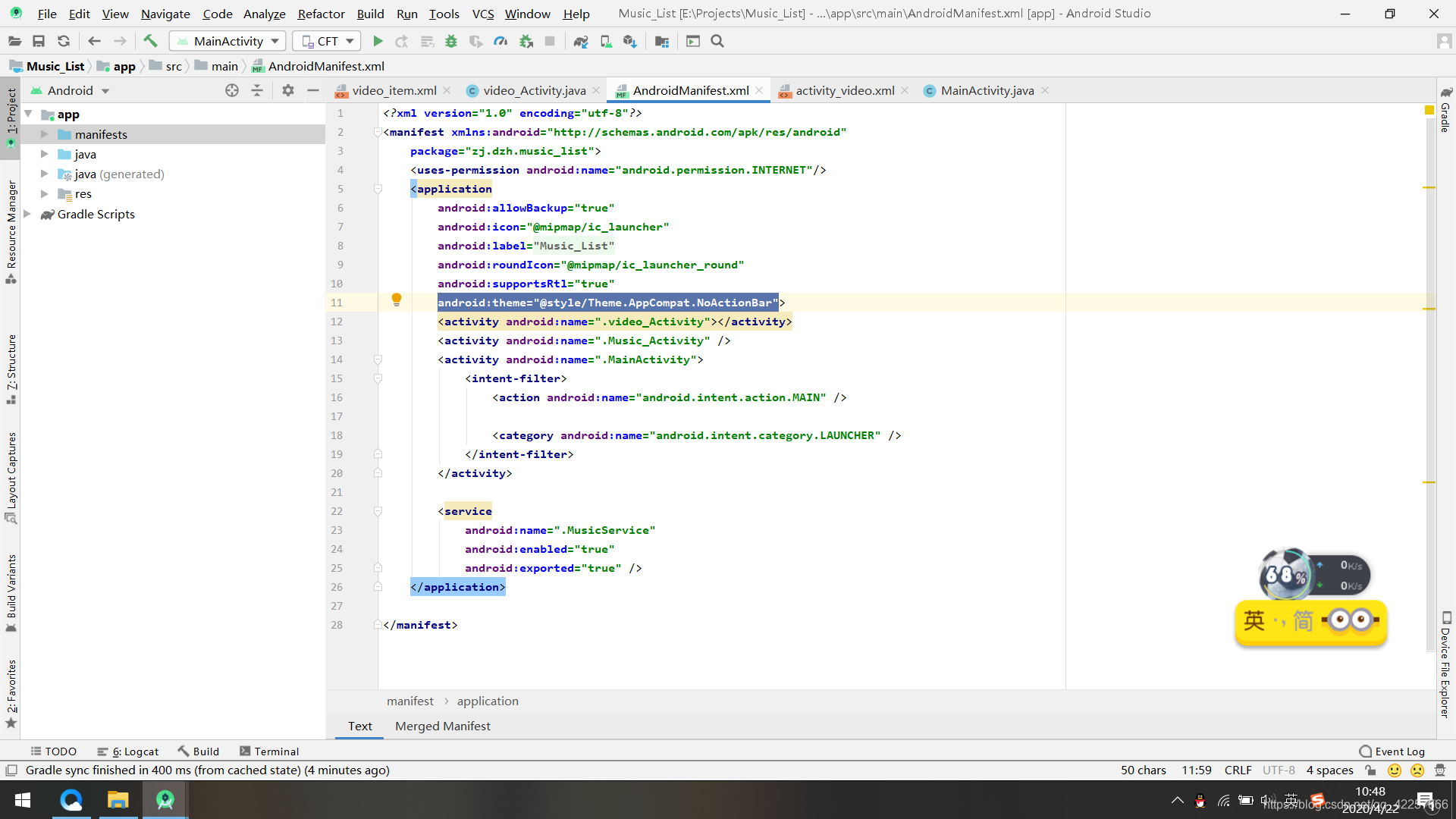Click the yellow intention lightbulb icon
This screenshot has height=819, width=1456.
[x=396, y=300]
